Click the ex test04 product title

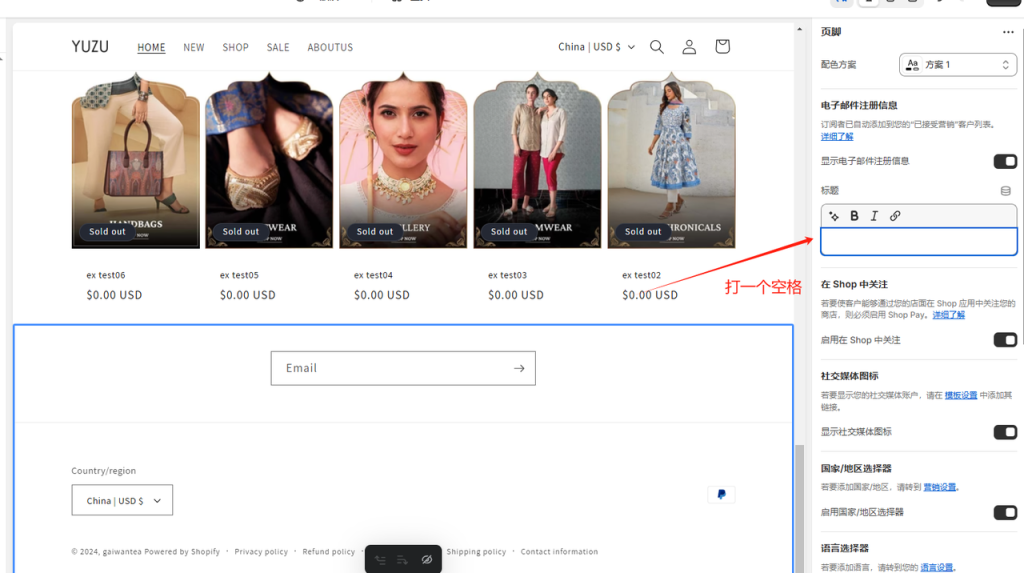coord(373,276)
